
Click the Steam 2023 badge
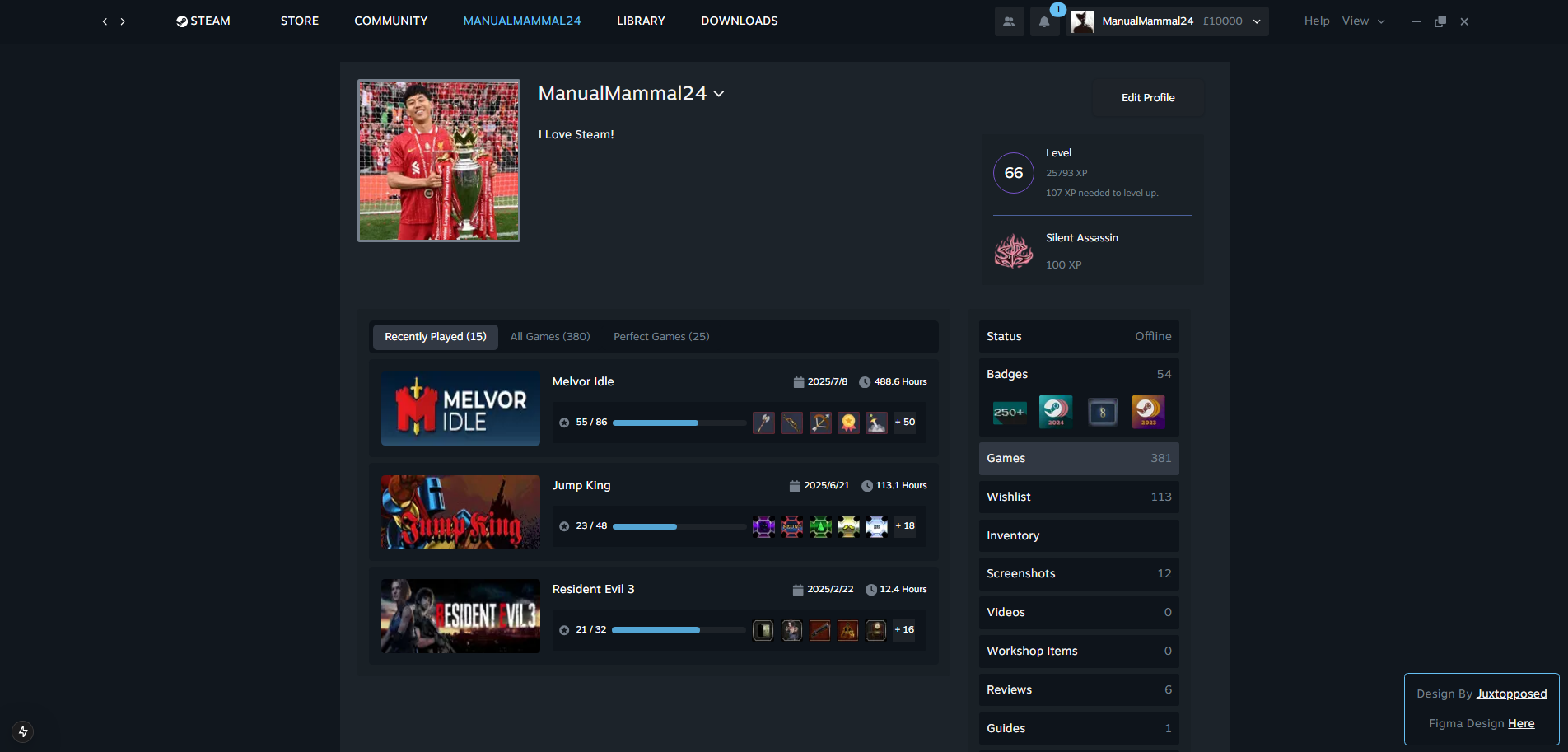click(x=1148, y=412)
